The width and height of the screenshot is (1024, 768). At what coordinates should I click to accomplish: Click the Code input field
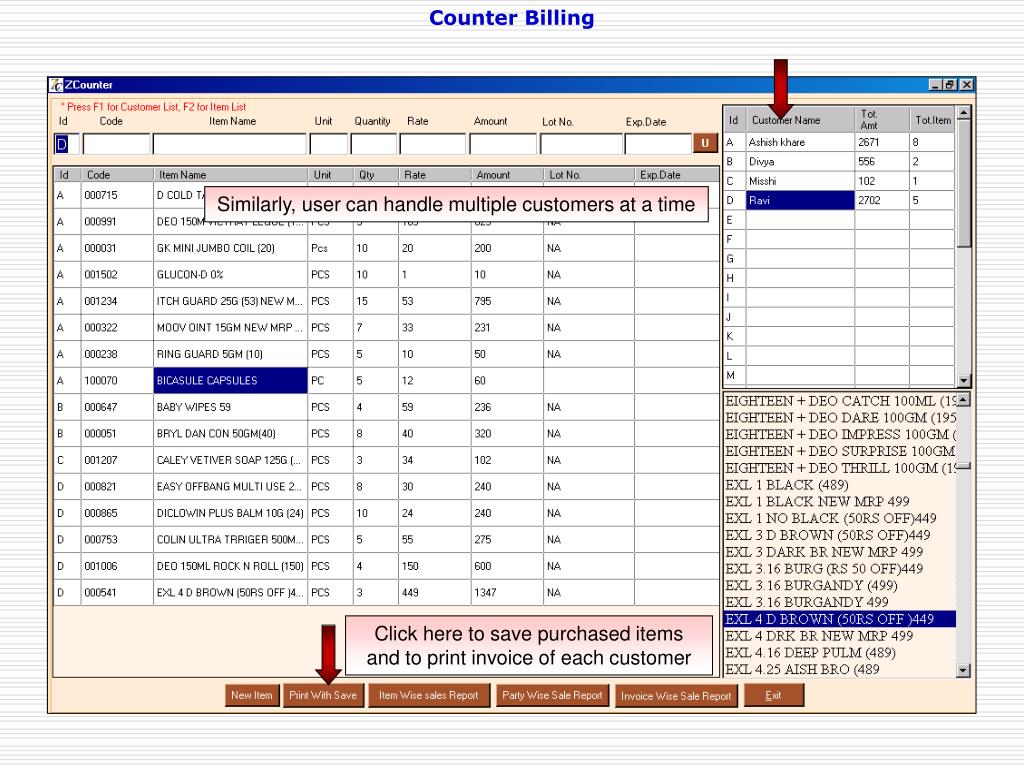coord(116,144)
